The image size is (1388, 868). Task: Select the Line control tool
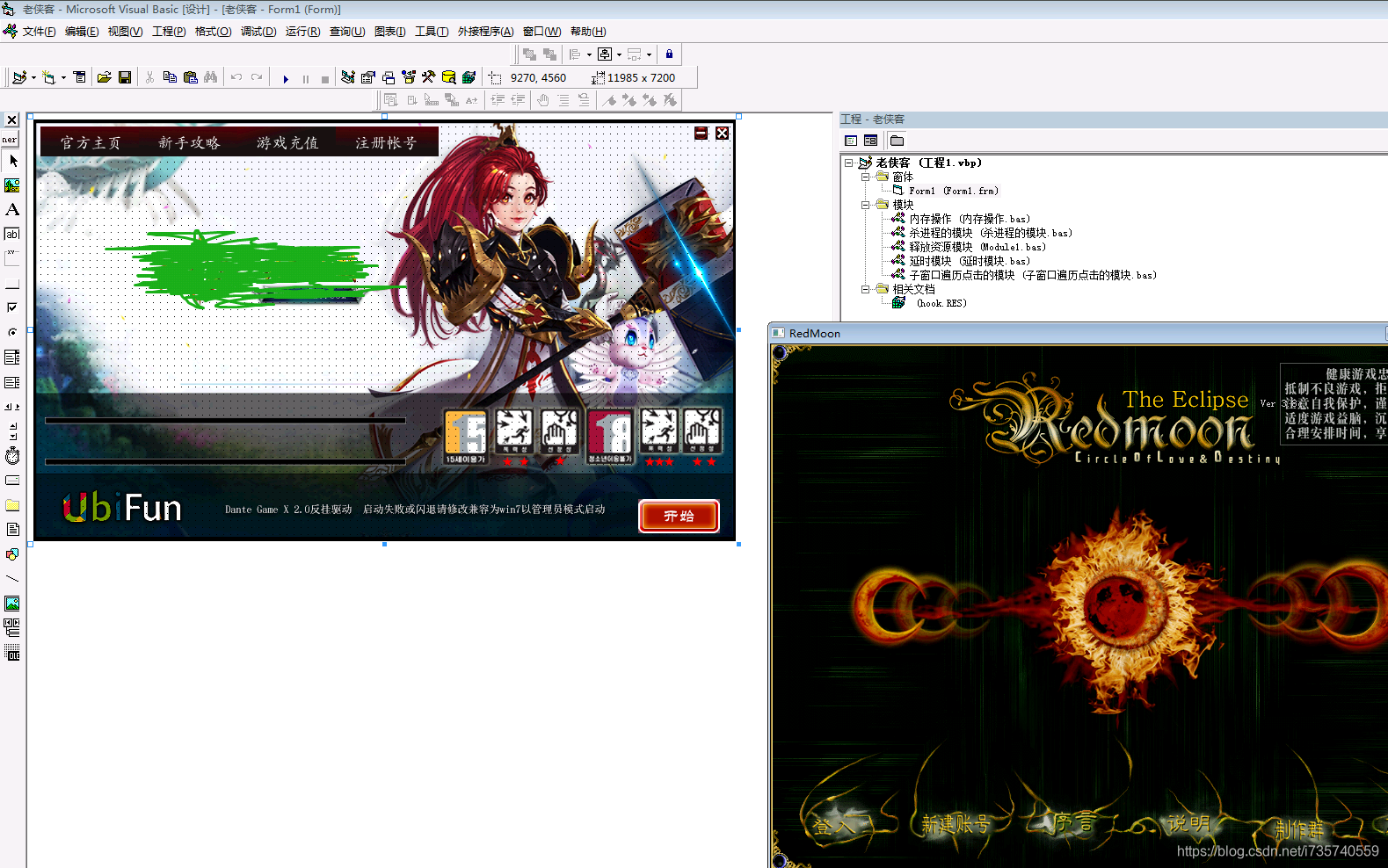[12, 579]
